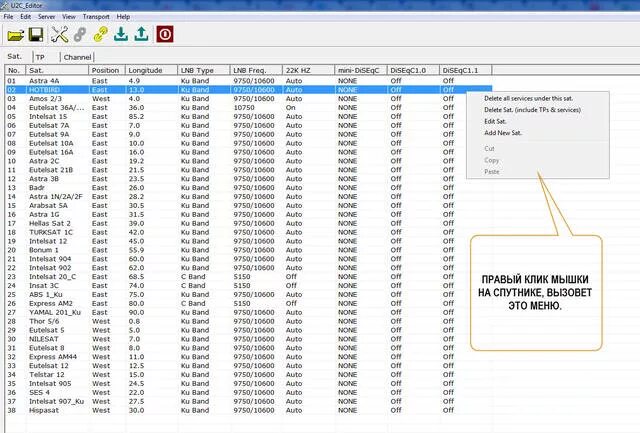Image resolution: width=640 pixels, height=433 pixels.
Task: Select the Insat 3C row
Action: click(248, 286)
